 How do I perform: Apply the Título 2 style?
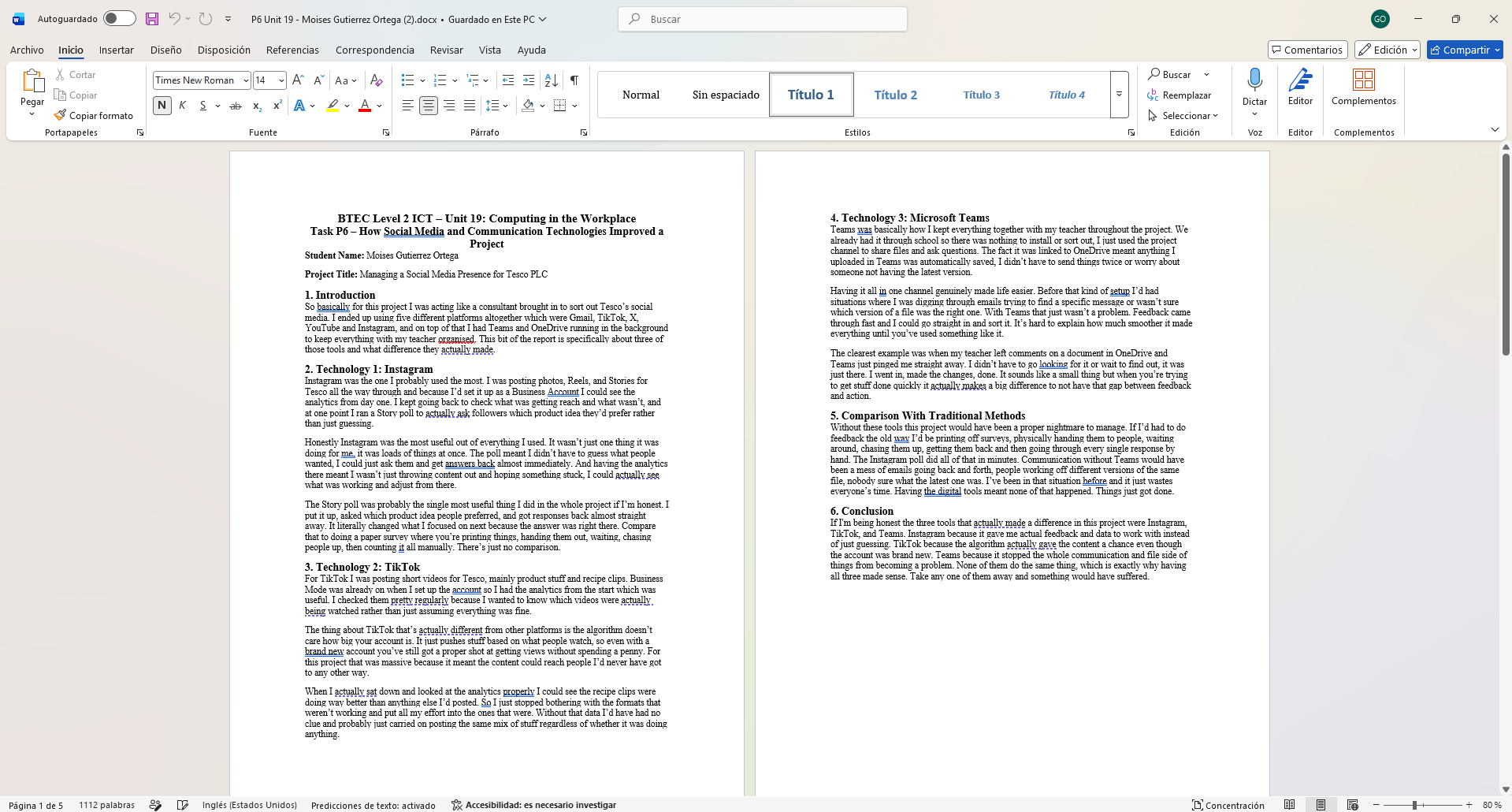[x=896, y=95]
